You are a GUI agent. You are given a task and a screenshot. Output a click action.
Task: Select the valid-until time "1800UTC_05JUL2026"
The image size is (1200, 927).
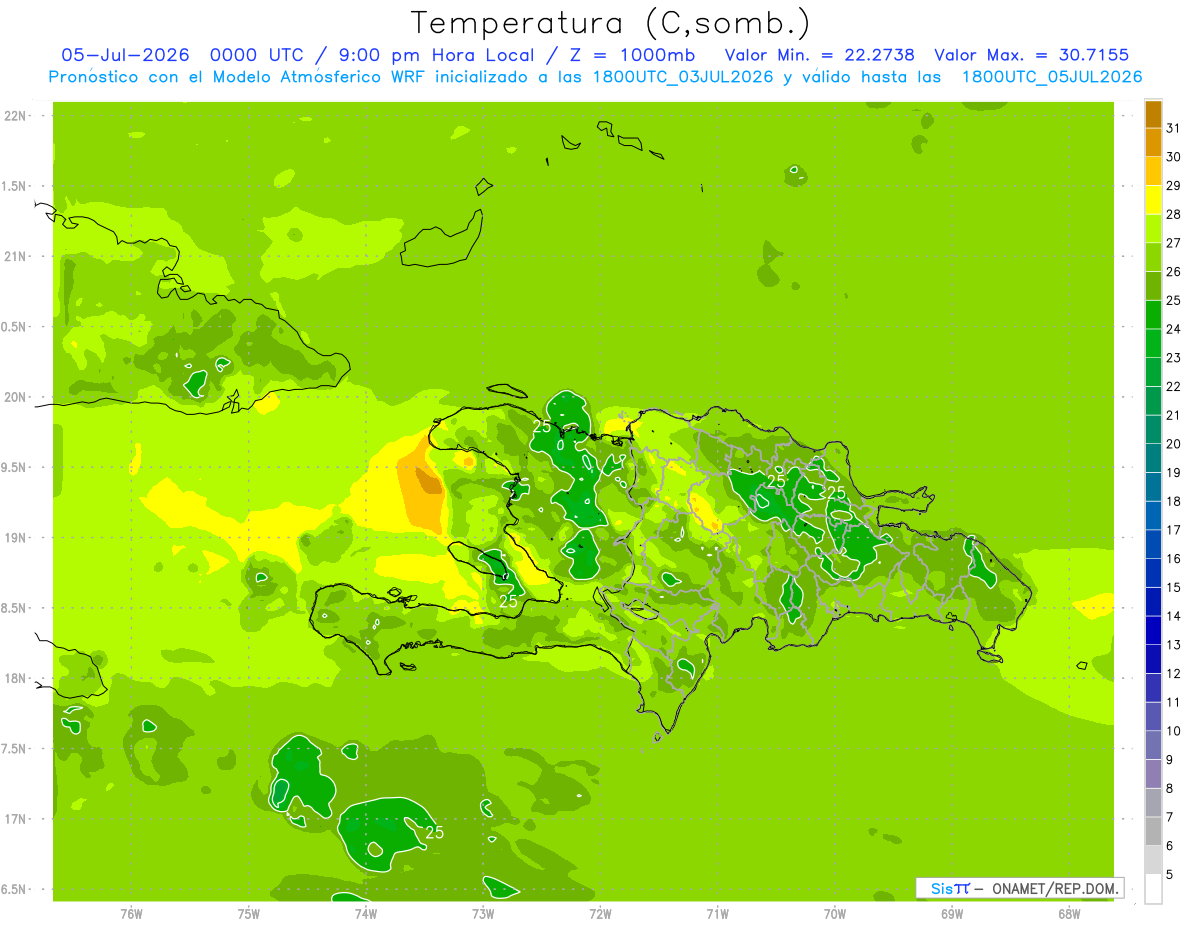tap(1052, 77)
